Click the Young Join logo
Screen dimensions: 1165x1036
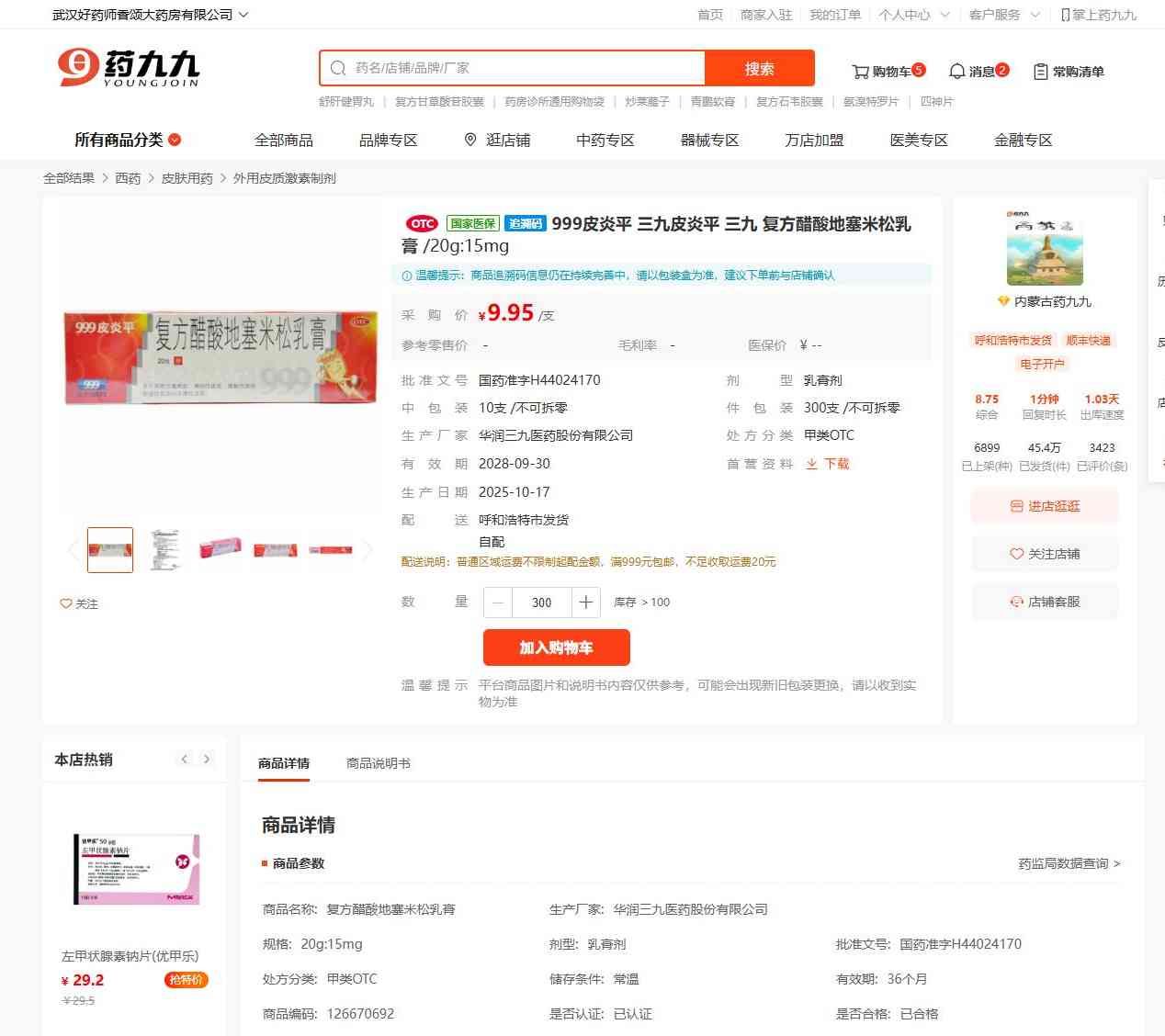pos(129,68)
